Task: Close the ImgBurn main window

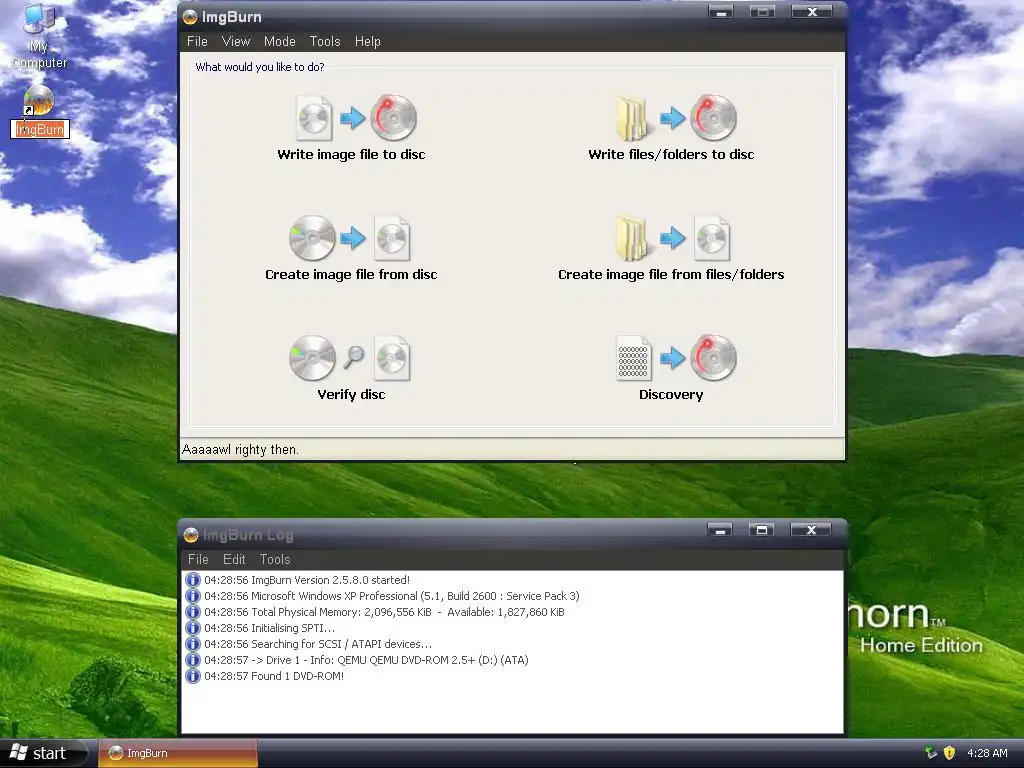Action: tap(812, 12)
